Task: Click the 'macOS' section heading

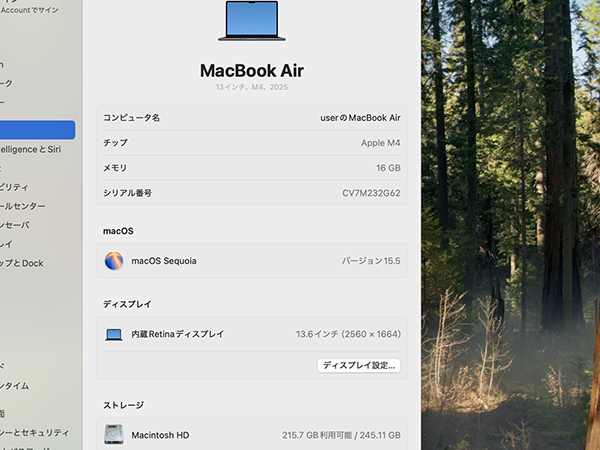Action: click(118, 231)
